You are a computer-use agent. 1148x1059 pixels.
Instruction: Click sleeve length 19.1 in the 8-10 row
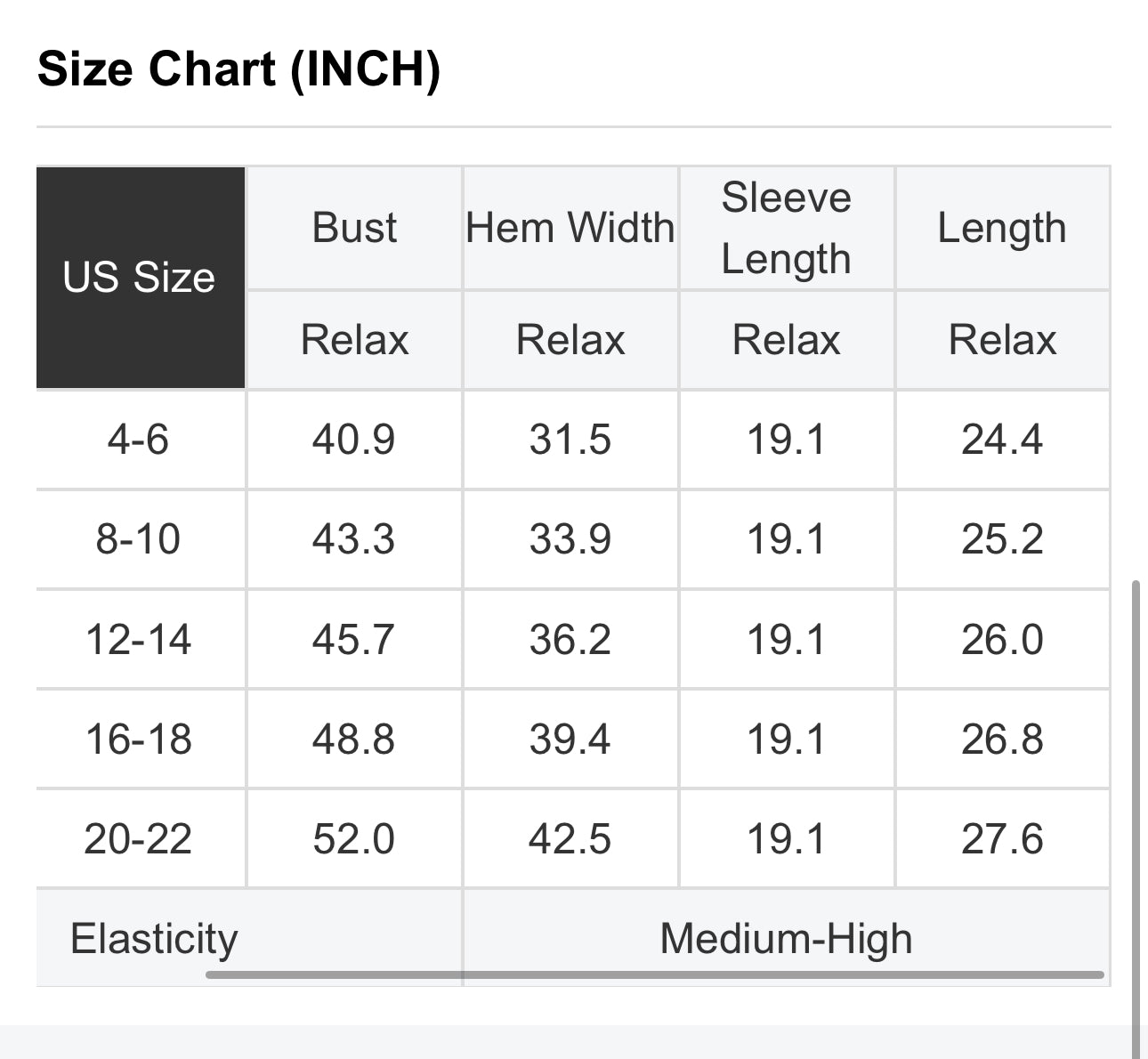(787, 539)
